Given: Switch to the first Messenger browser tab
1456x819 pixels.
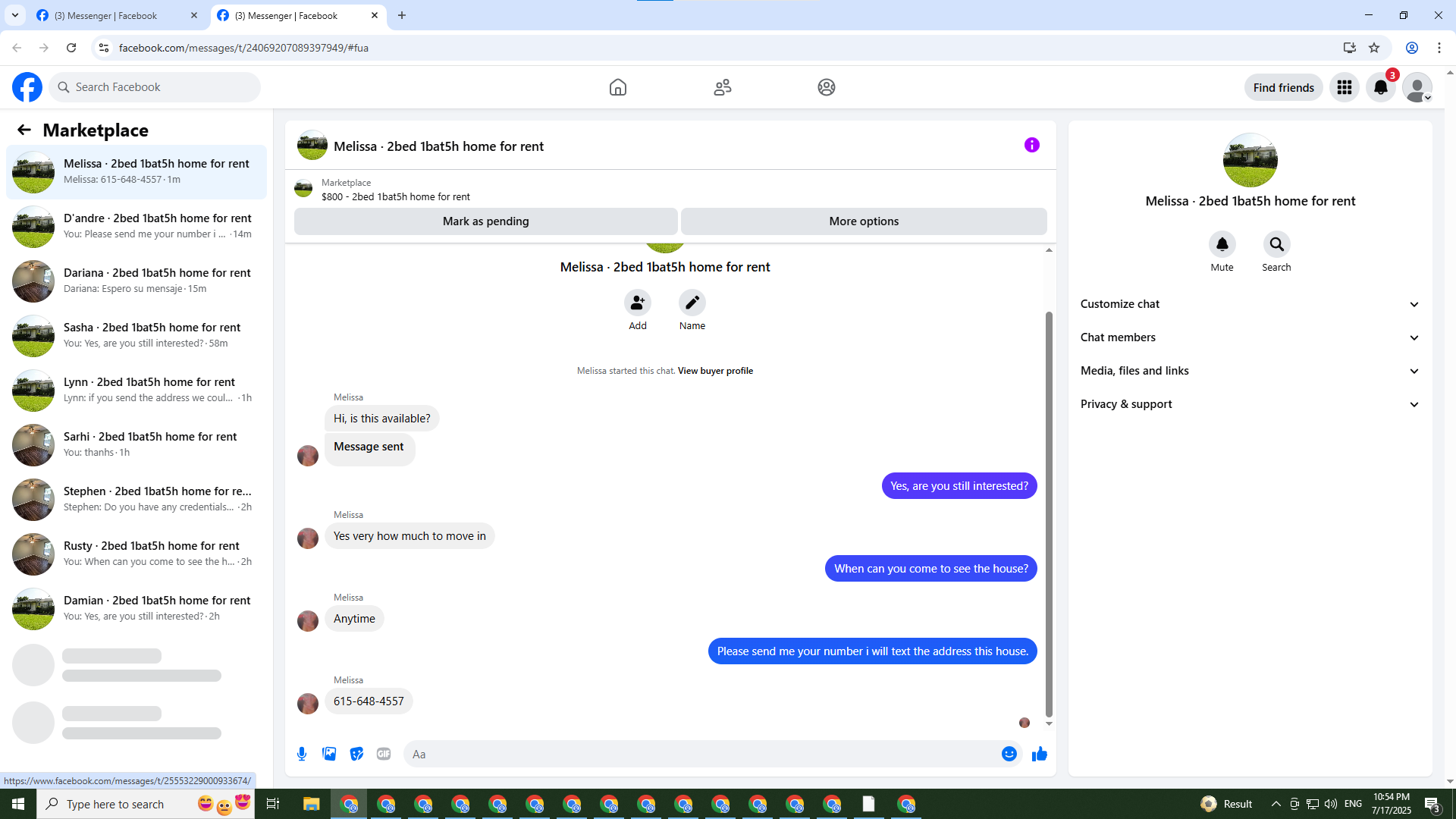Looking at the screenshot, I should click(x=118, y=15).
